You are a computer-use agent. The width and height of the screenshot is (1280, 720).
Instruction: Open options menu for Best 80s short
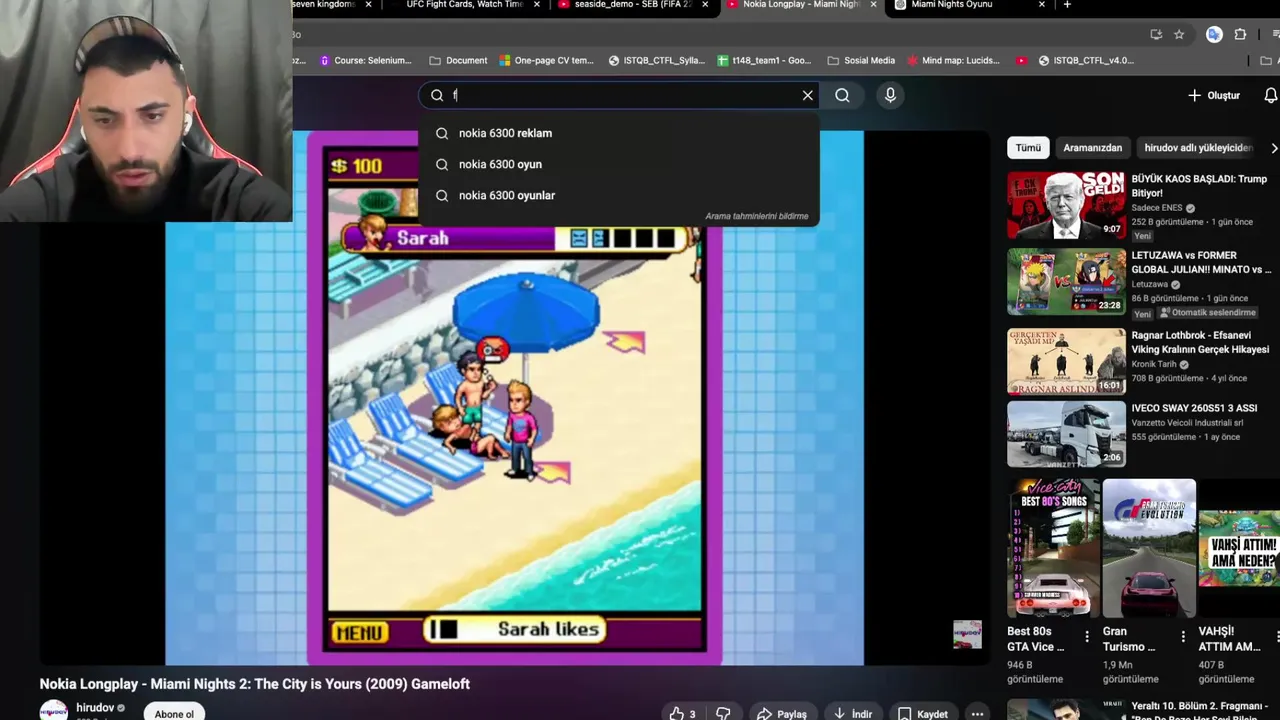1087,637
